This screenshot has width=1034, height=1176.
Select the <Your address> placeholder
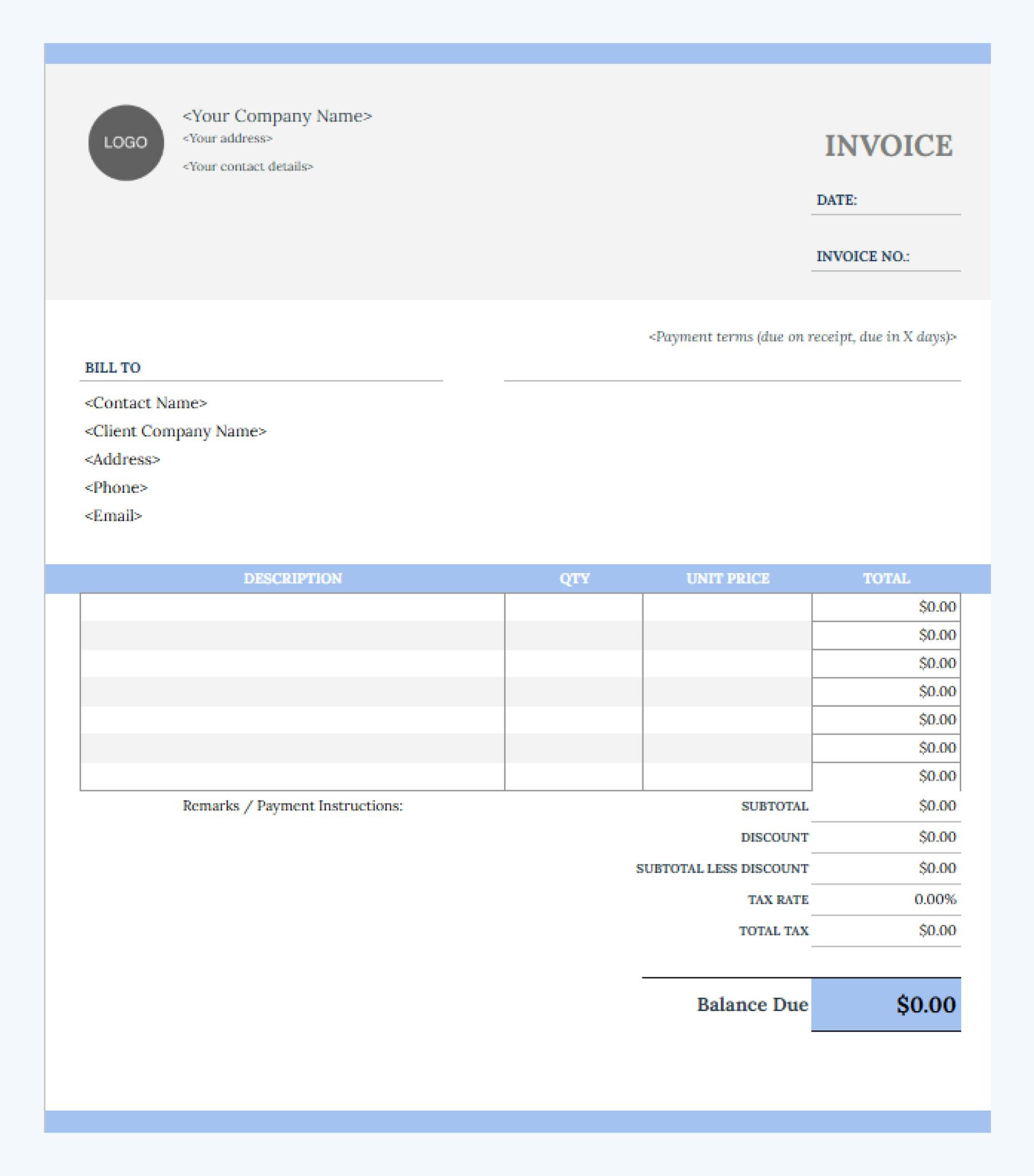[x=227, y=138]
